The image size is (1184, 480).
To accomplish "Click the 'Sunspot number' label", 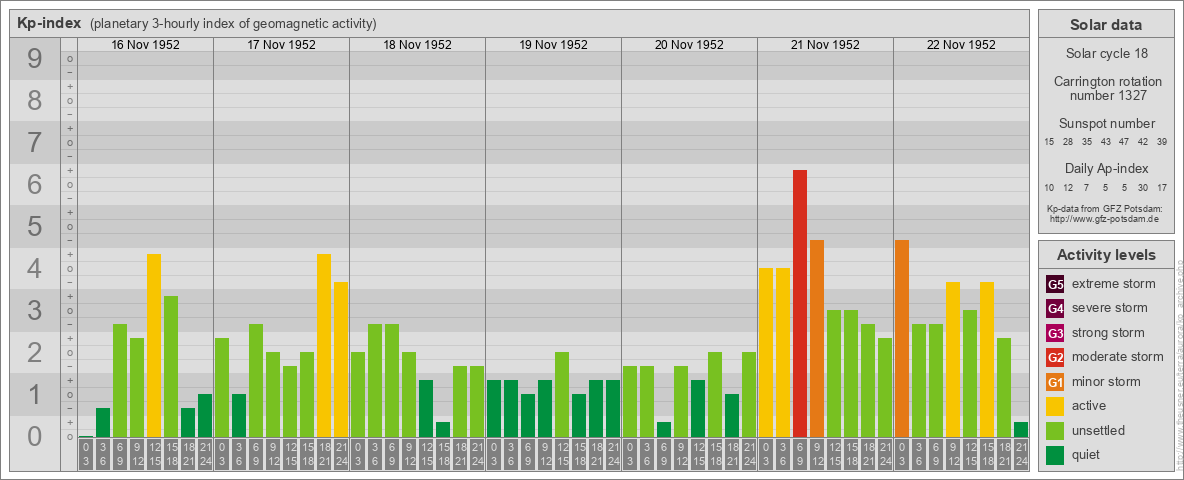I will (x=1106, y=124).
